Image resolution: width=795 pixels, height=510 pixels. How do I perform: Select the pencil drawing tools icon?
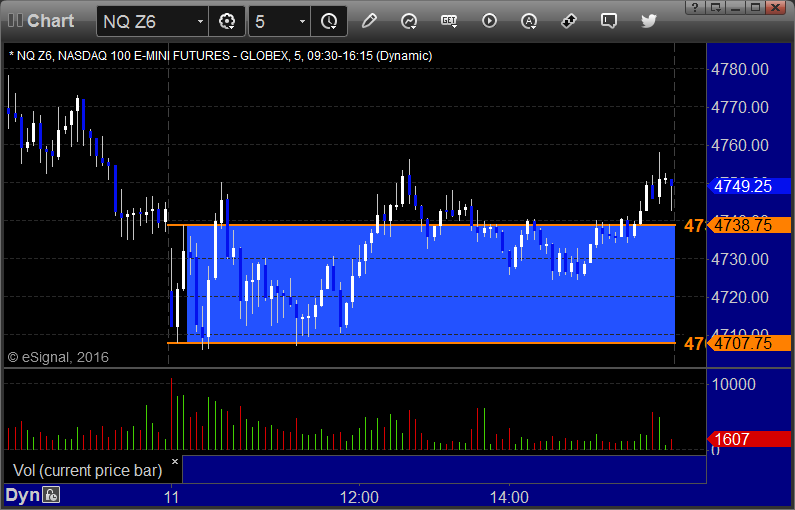click(369, 21)
